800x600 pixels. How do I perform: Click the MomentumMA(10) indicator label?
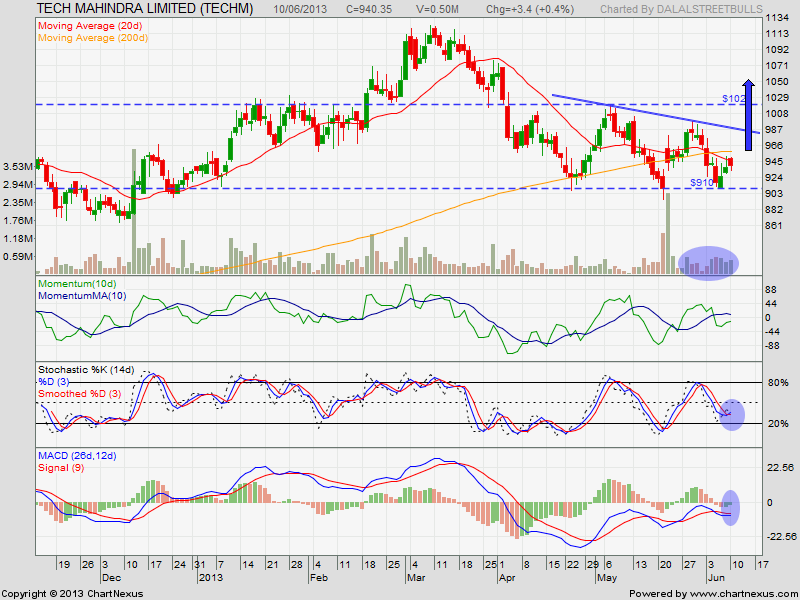(x=82, y=296)
